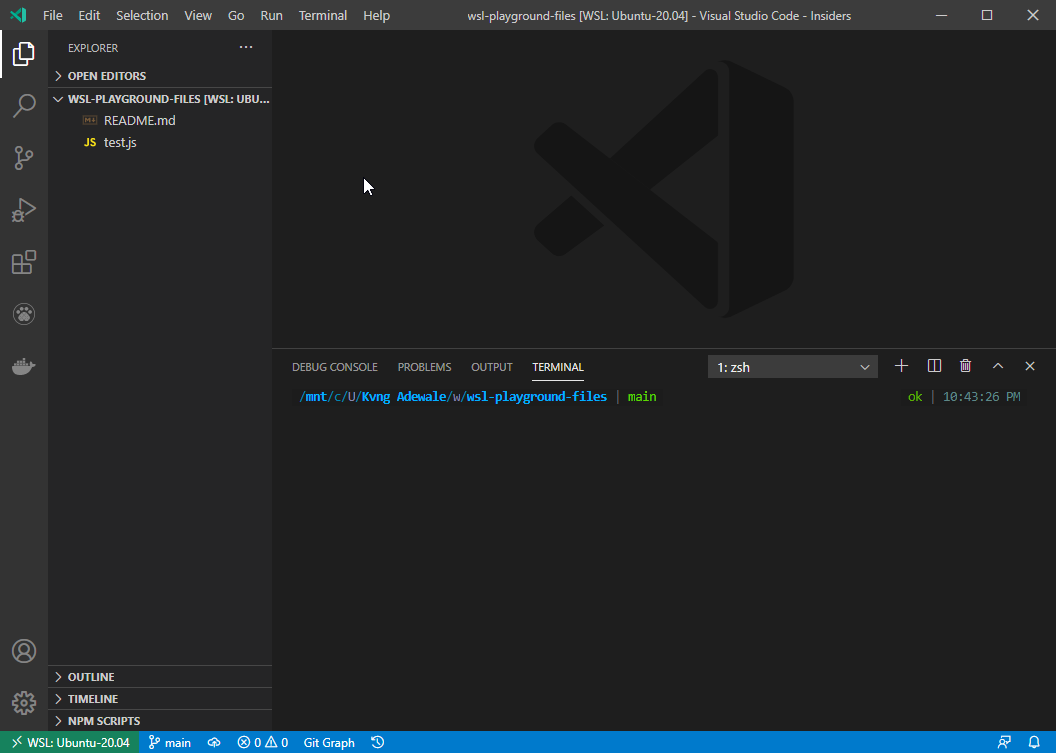Open the Explorer view in activity bar

(24, 54)
